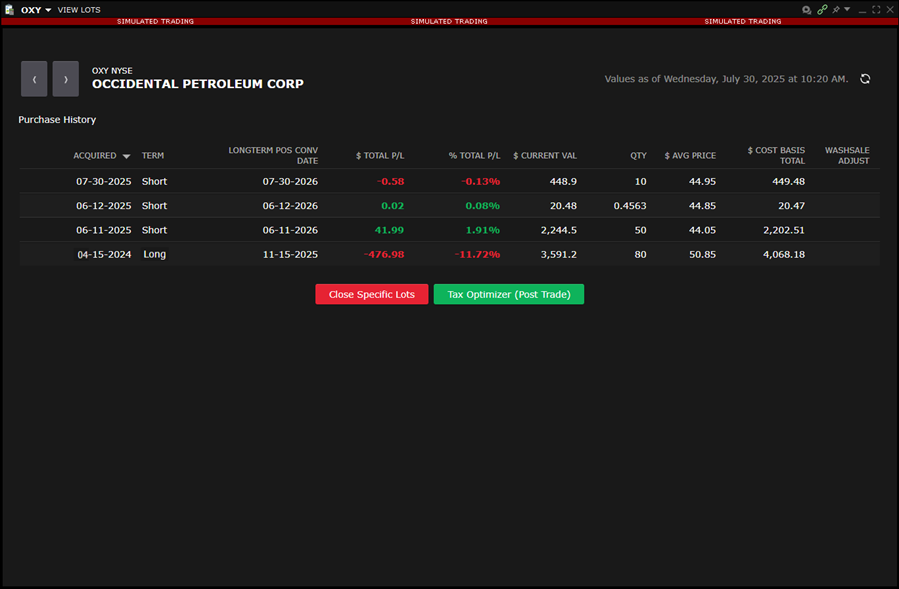Click the green link windows chain icon

pos(822,9)
